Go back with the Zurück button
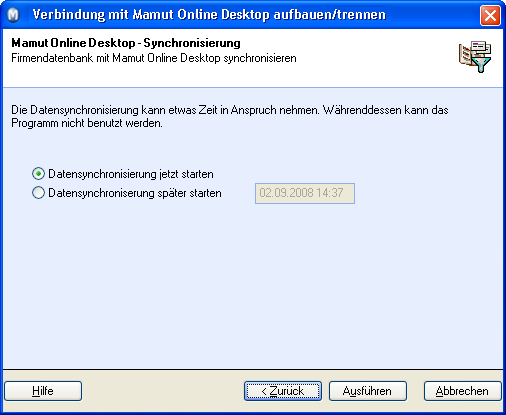Screen dimensions: 506x415 point(283,391)
